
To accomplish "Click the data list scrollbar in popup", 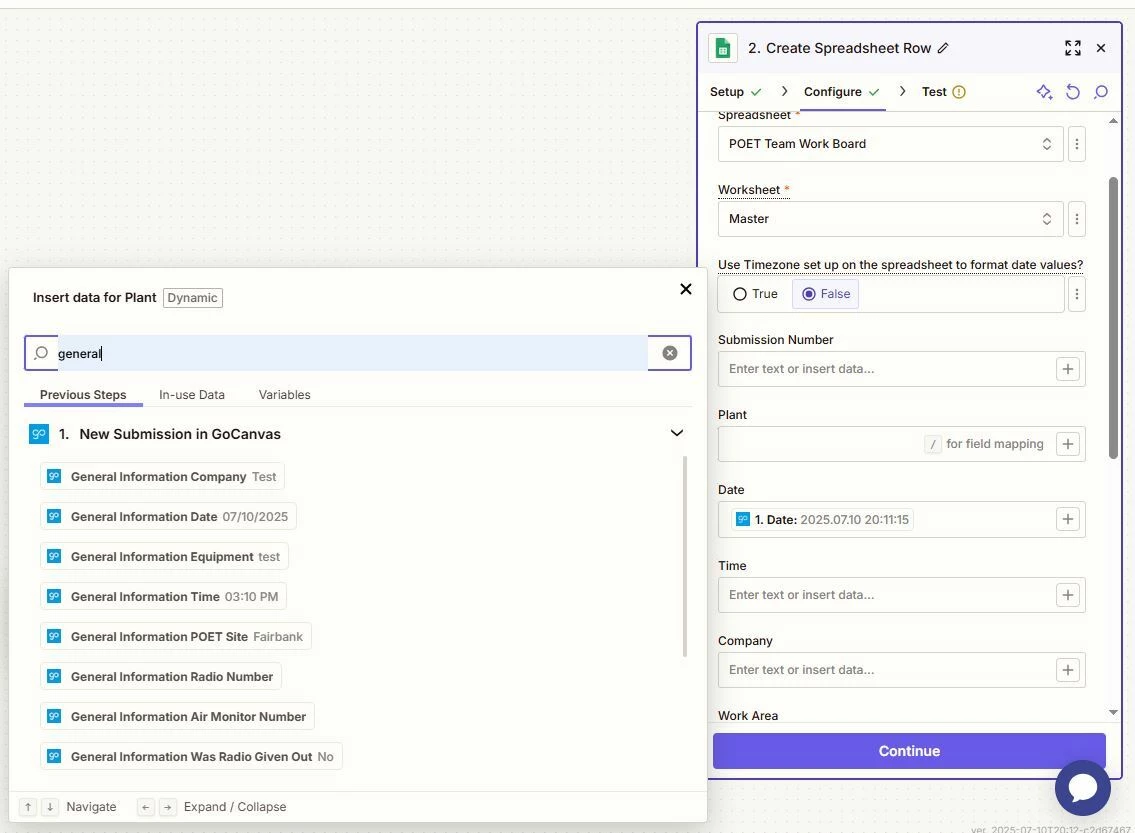I will coord(685,556).
